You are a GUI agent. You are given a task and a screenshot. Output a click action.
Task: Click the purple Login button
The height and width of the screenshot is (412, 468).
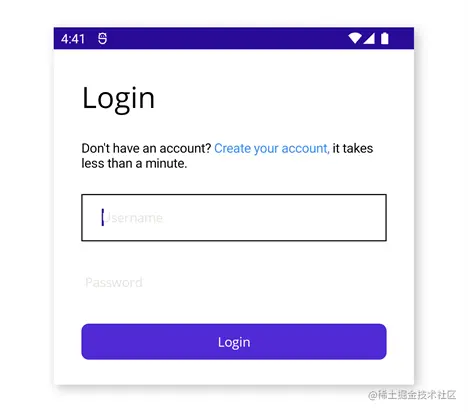(234, 342)
